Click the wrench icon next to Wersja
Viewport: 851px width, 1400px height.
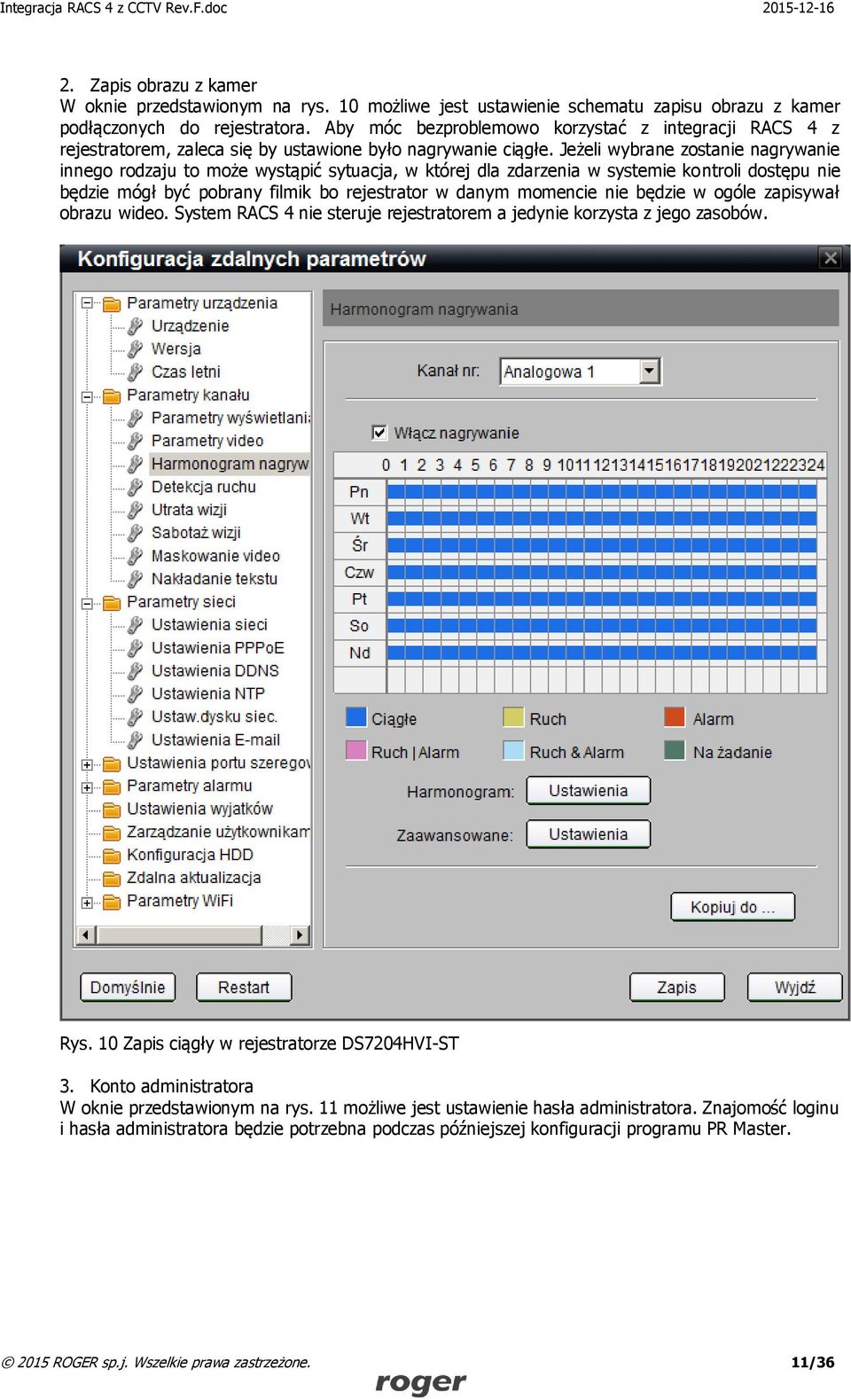[x=136, y=348]
